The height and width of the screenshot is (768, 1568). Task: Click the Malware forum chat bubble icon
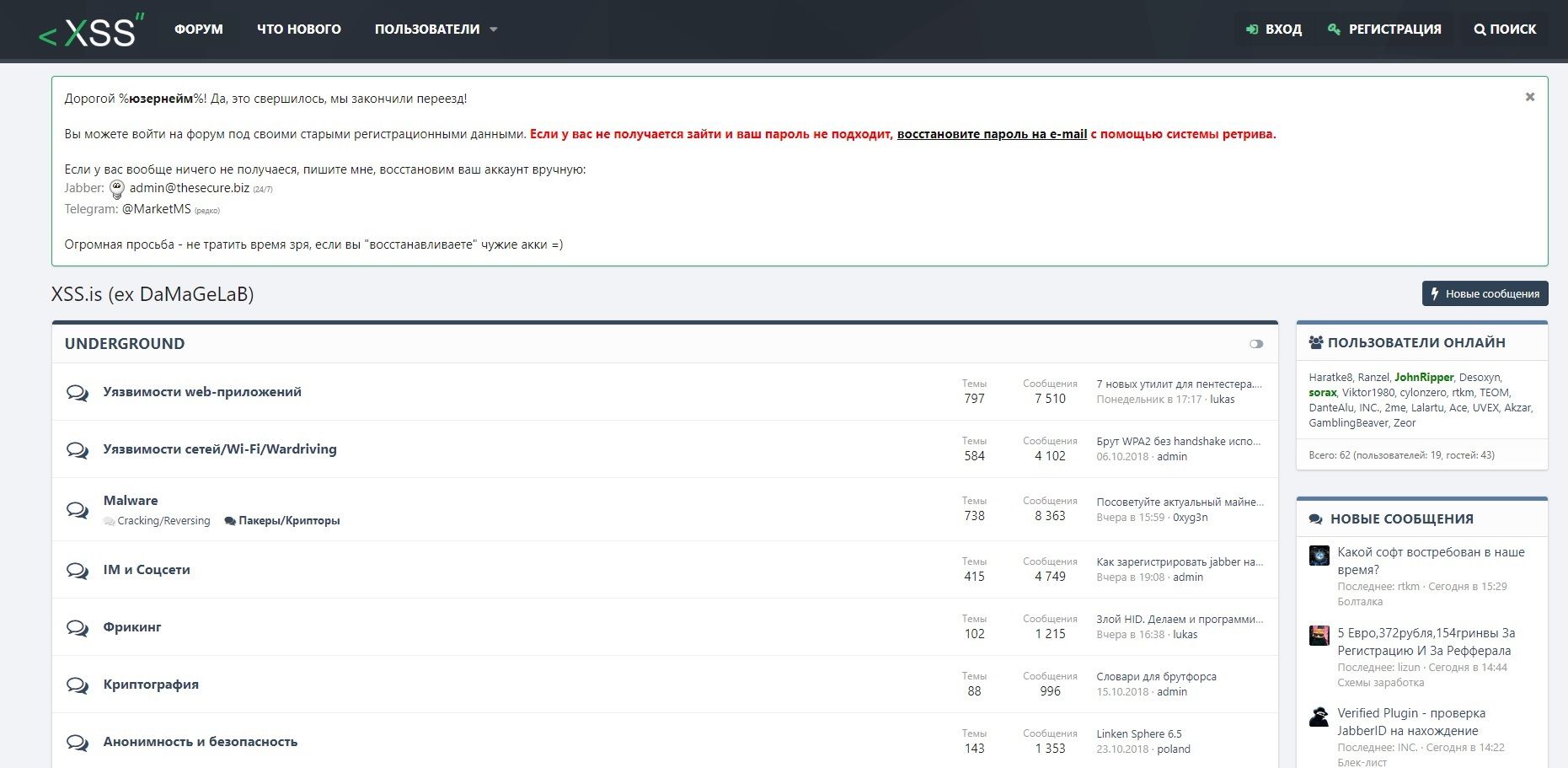click(78, 510)
